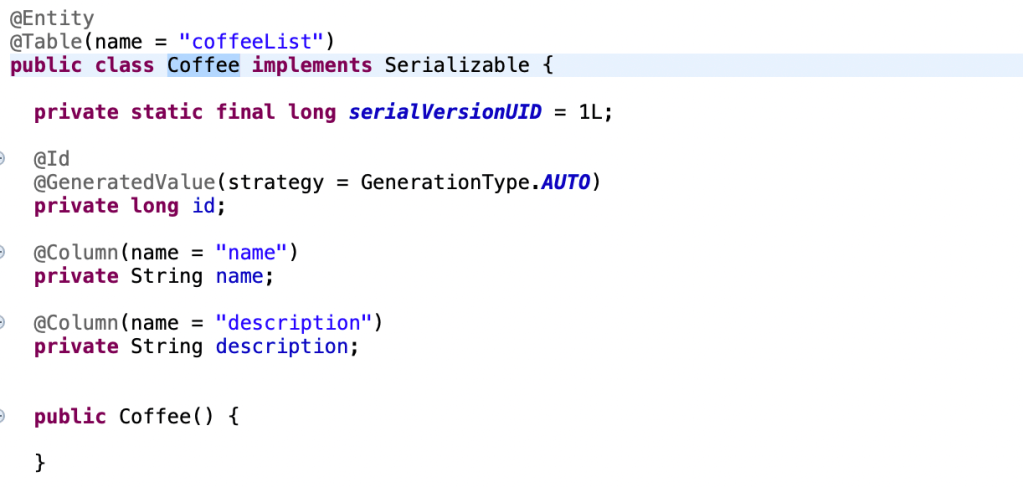Click the @Entity annotation
1023x487 pixels.
click(x=52, y=18)
